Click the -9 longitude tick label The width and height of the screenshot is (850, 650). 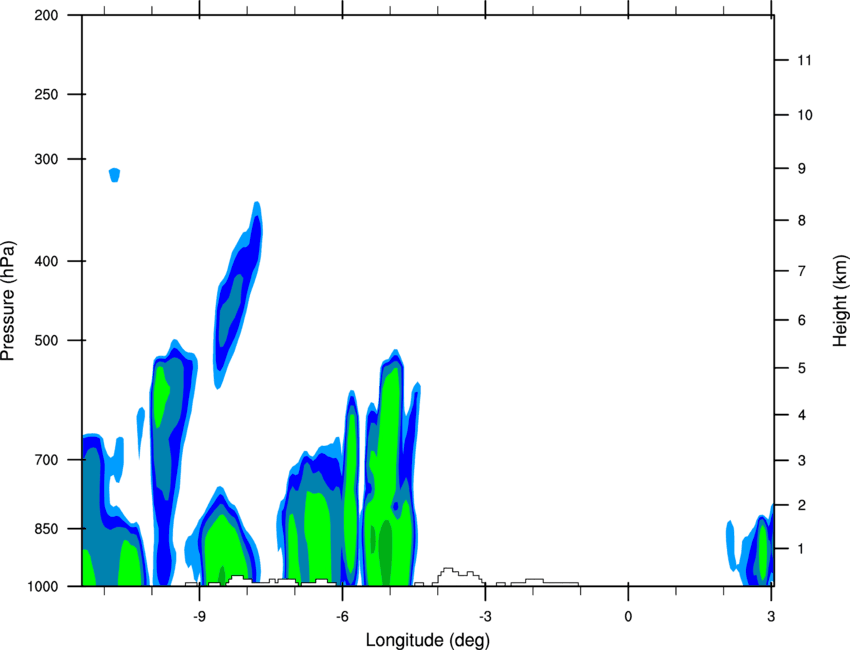coord(199,617)
